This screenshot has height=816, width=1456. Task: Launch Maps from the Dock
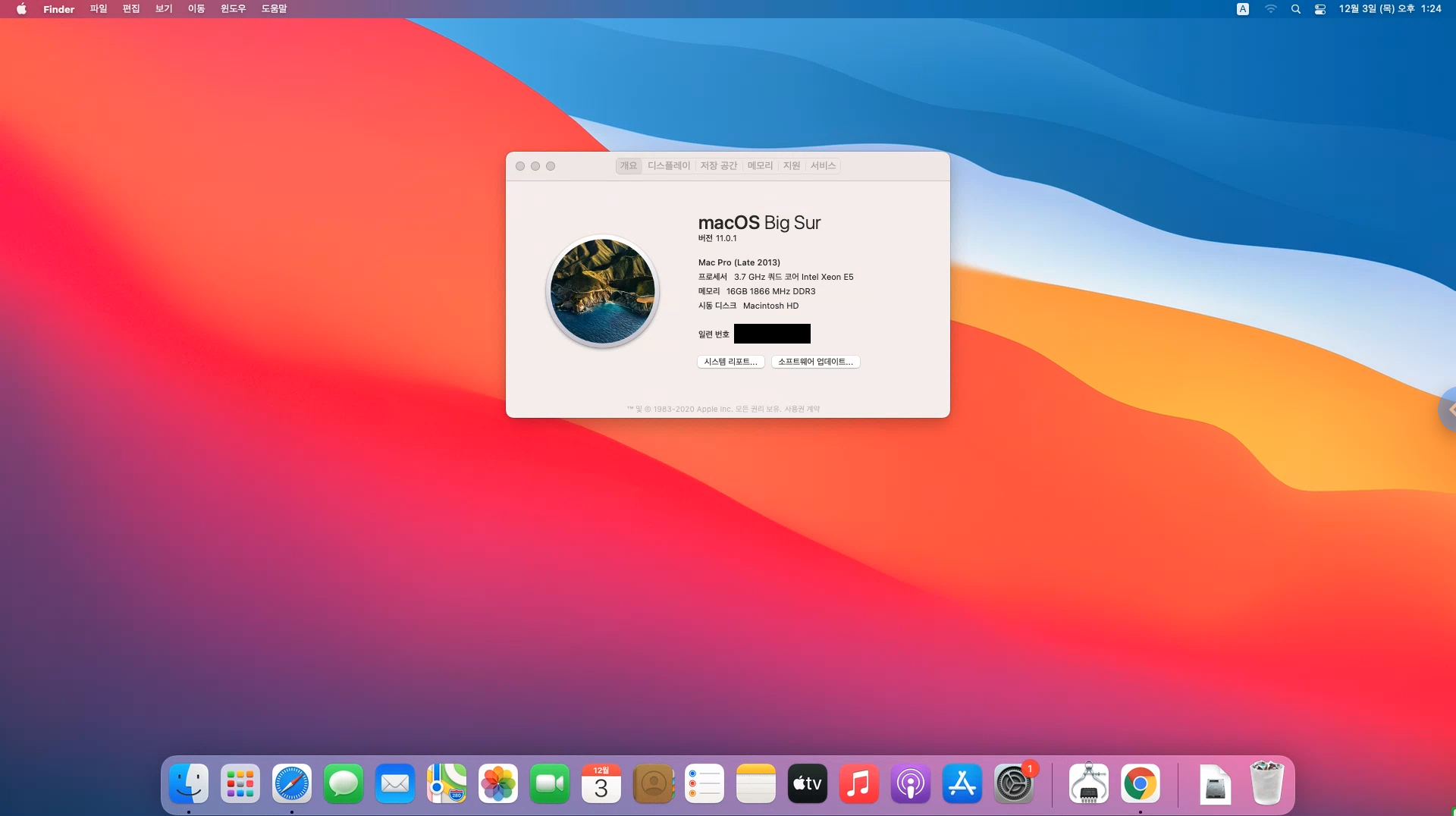(x=447, y=783)
